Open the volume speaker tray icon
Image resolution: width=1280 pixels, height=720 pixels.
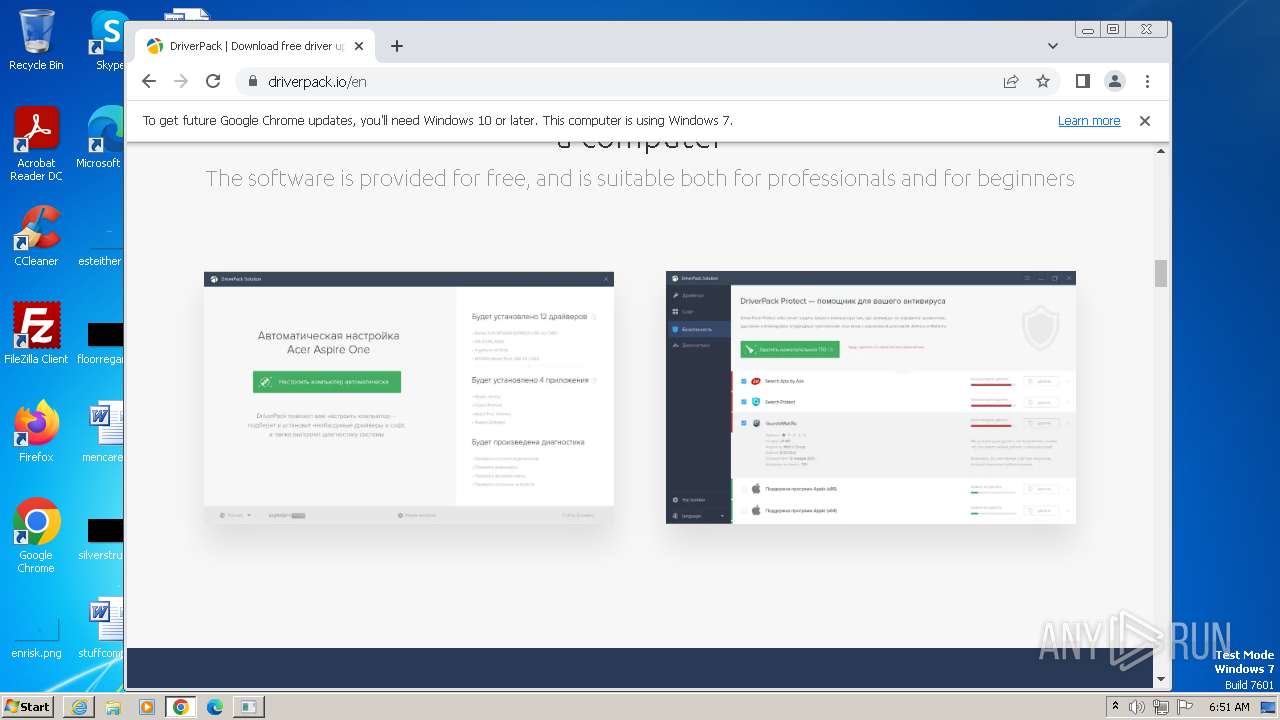coord(1137,707)
